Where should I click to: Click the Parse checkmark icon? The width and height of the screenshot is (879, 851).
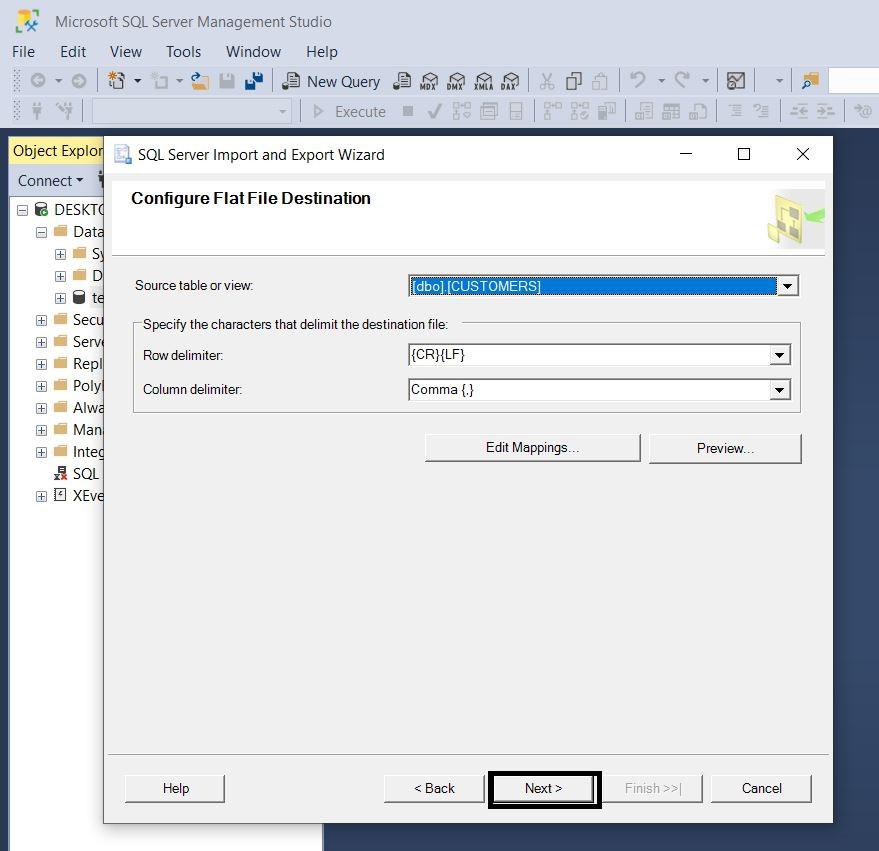click(x=434, y=112)
